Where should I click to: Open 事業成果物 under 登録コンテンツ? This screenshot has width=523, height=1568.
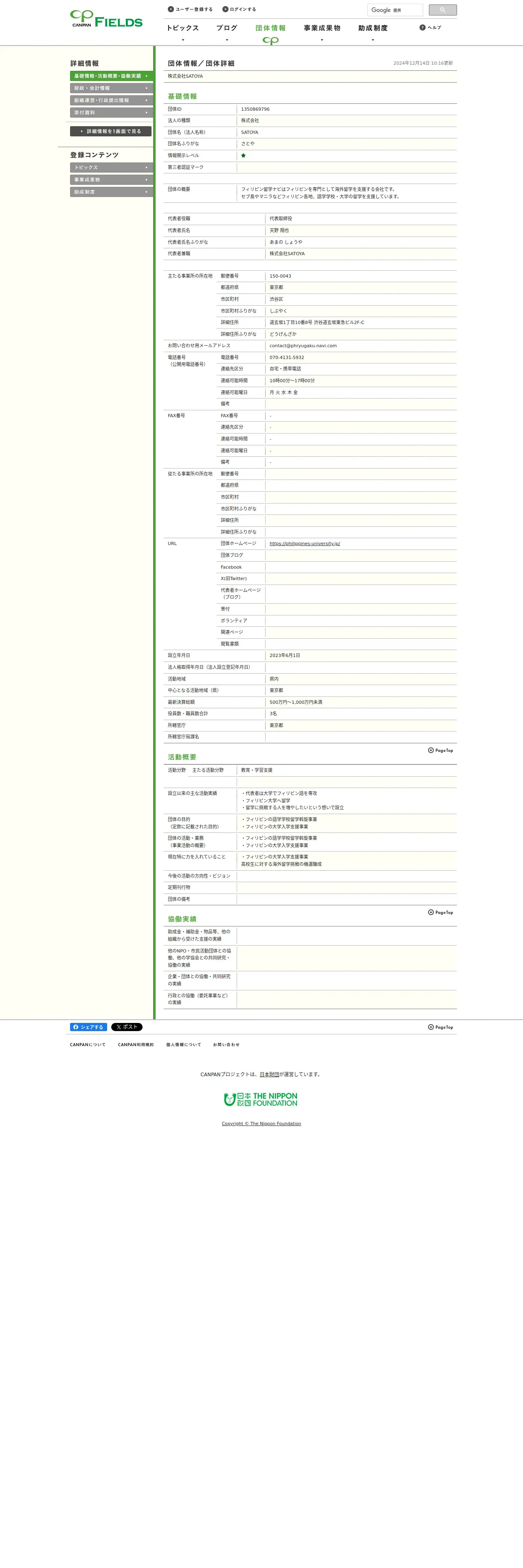click(x=112, y=180)
